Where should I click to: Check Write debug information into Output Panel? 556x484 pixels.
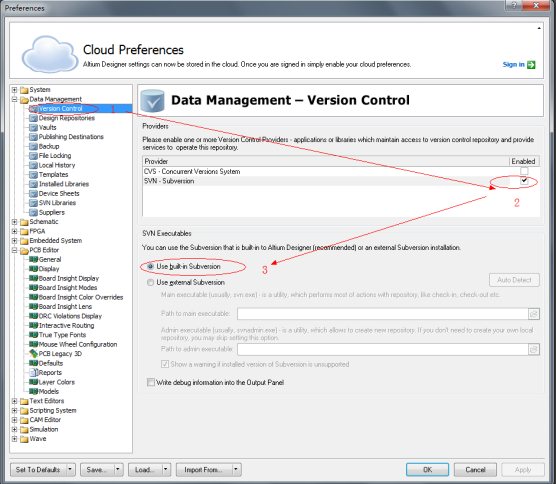[x=151, y=382]
